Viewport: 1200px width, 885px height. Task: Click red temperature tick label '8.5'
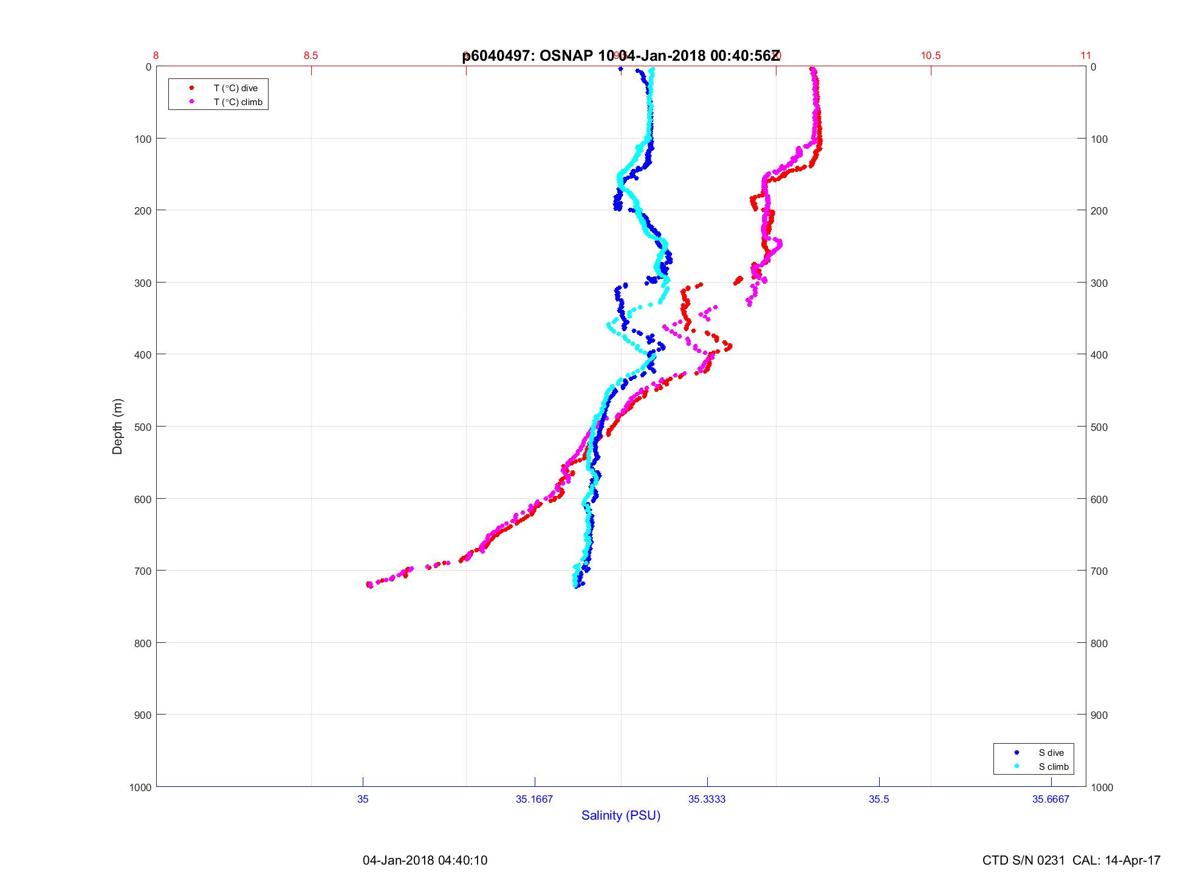pyautogui.click(x=311, y=56)
